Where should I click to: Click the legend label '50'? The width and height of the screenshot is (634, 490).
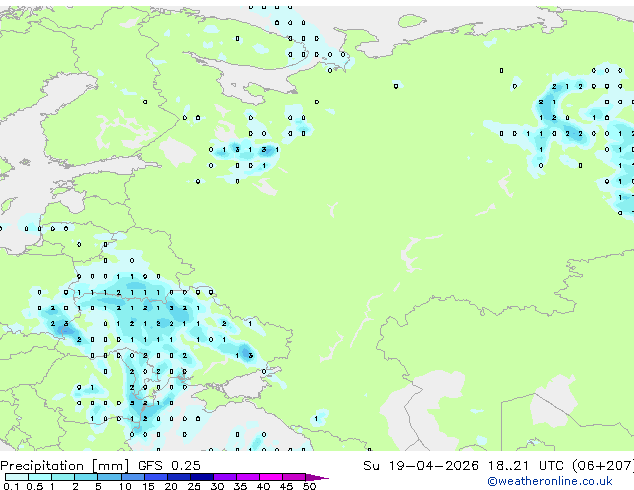(309, 486)
